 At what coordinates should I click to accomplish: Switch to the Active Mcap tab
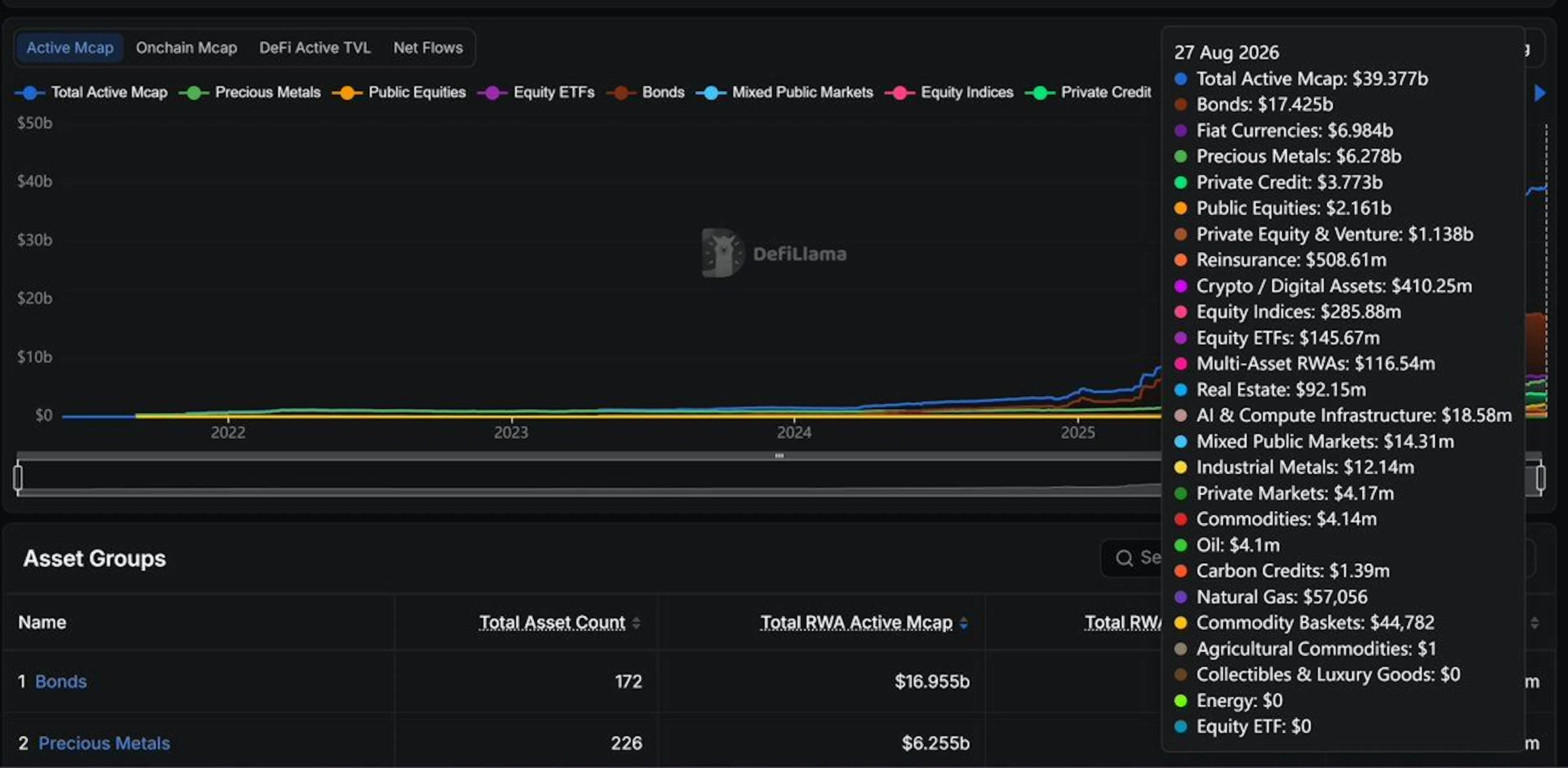69,47
